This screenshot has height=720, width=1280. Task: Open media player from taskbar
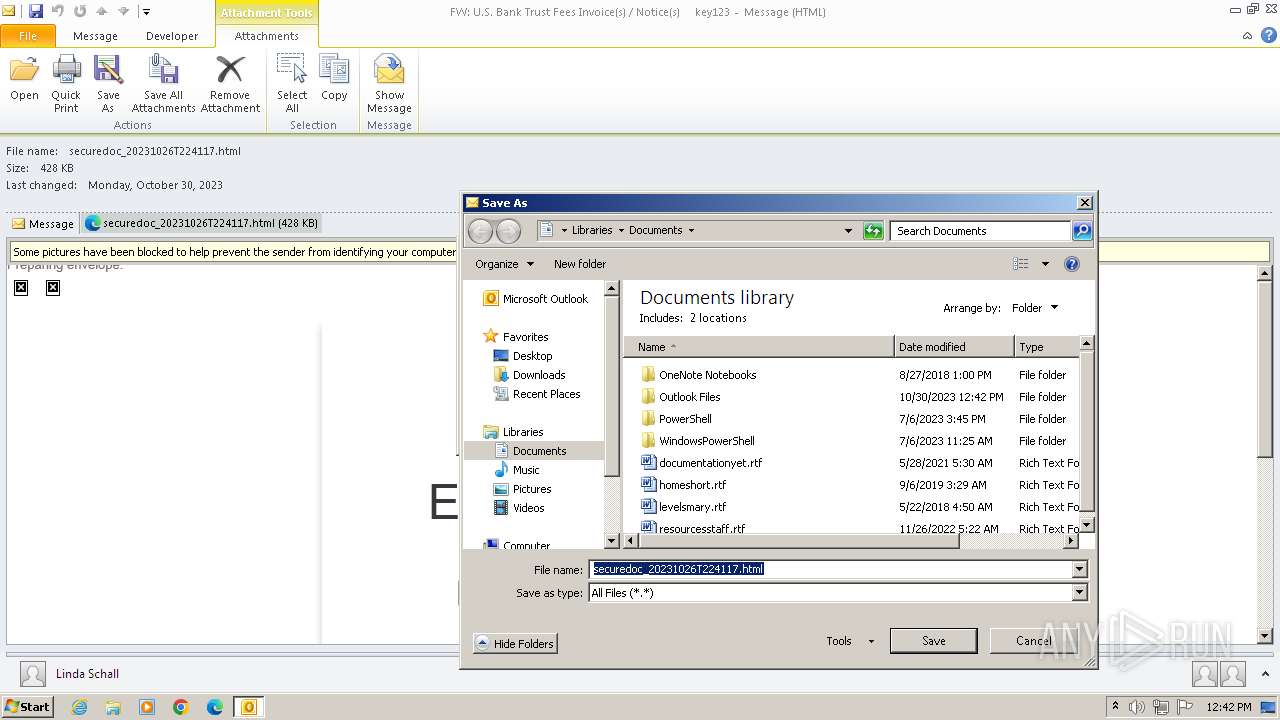[x=147, y=707]
